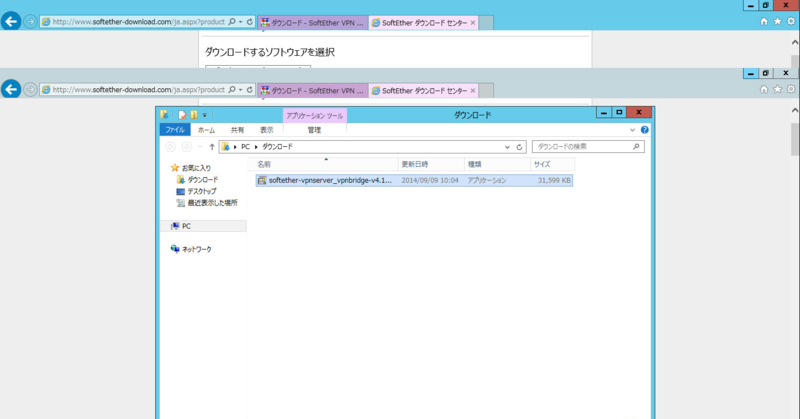Expand the Explorer ribbon with the chevron

632,130
